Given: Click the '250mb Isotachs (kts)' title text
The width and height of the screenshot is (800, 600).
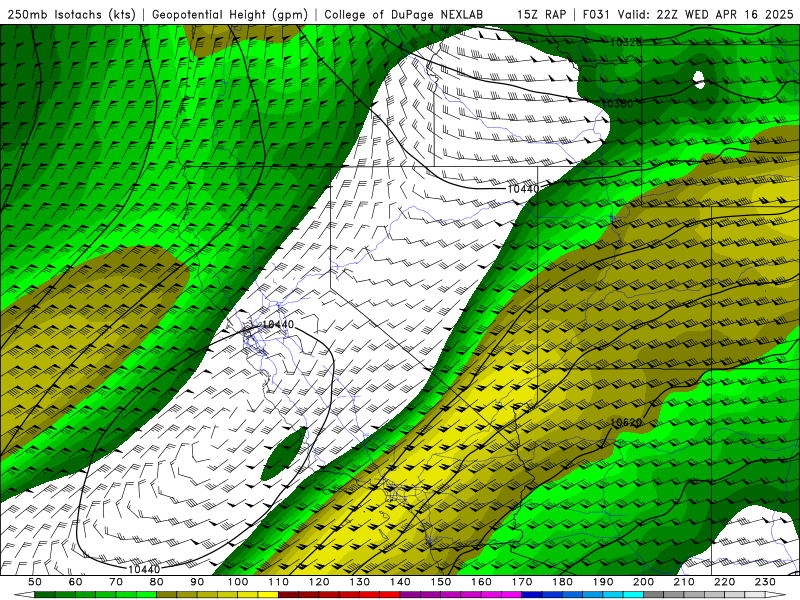Looking at the screenshot, I should [72, 14].
